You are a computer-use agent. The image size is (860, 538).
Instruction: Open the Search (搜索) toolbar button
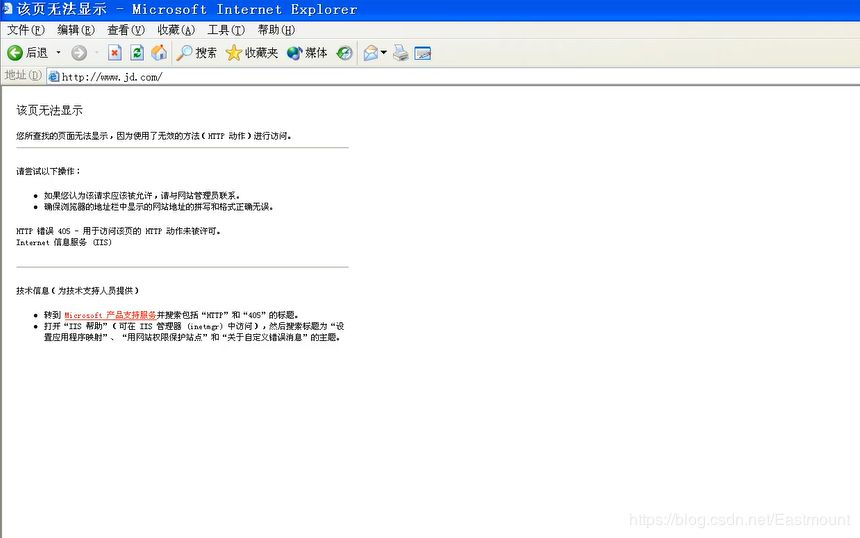[196, 53]
